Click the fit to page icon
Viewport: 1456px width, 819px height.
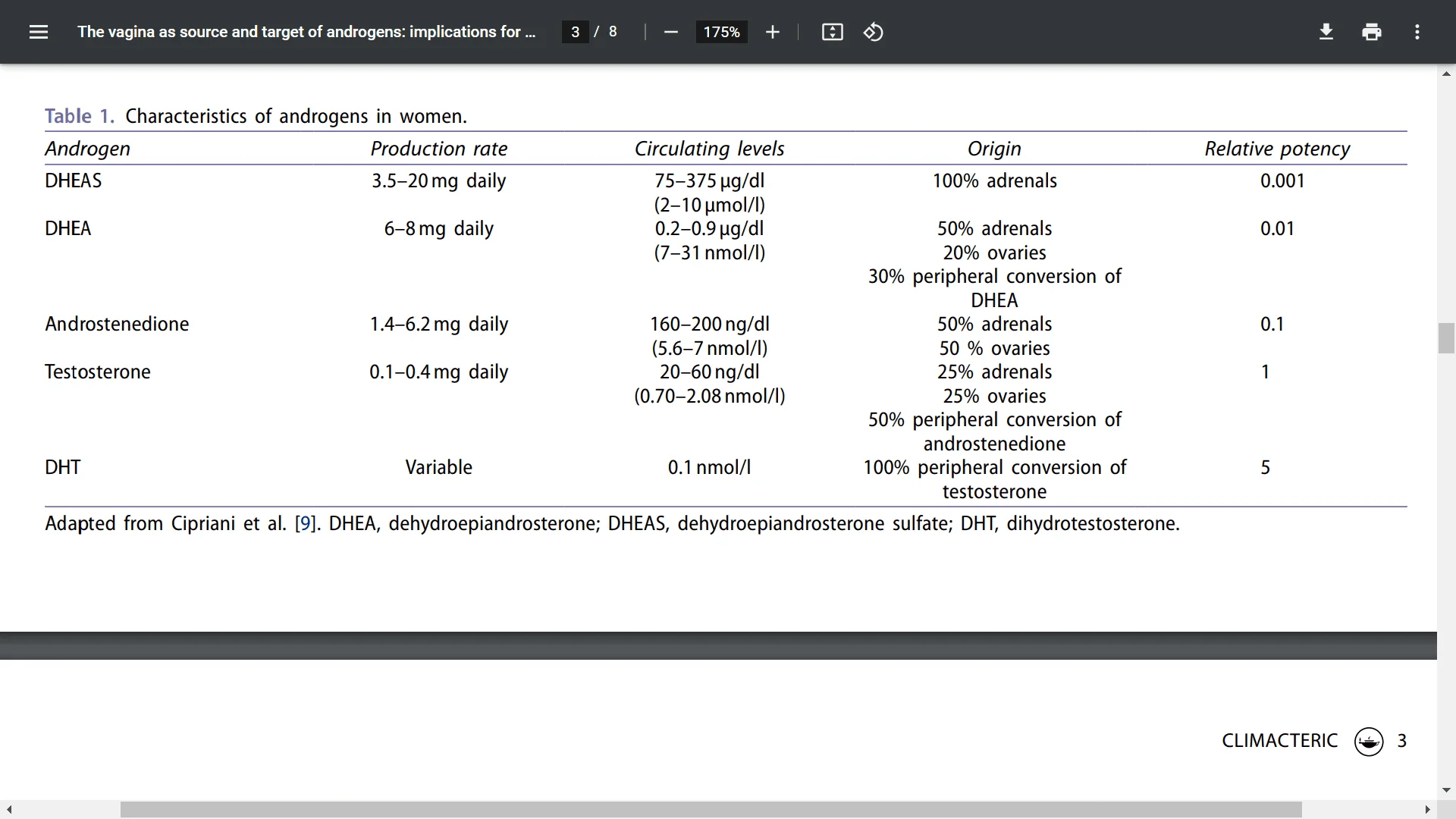[x=832, y=32]
